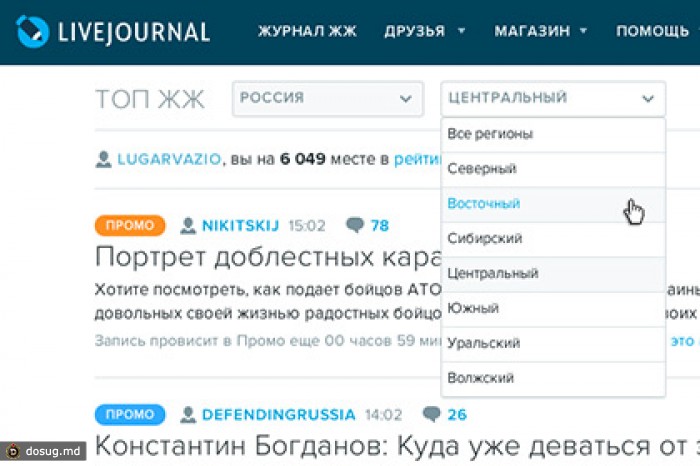Image resolution: width=700 pixels, height=466 pixels.
Task: Open the LUGARVAZIO profile link
Action: point(169,159)
